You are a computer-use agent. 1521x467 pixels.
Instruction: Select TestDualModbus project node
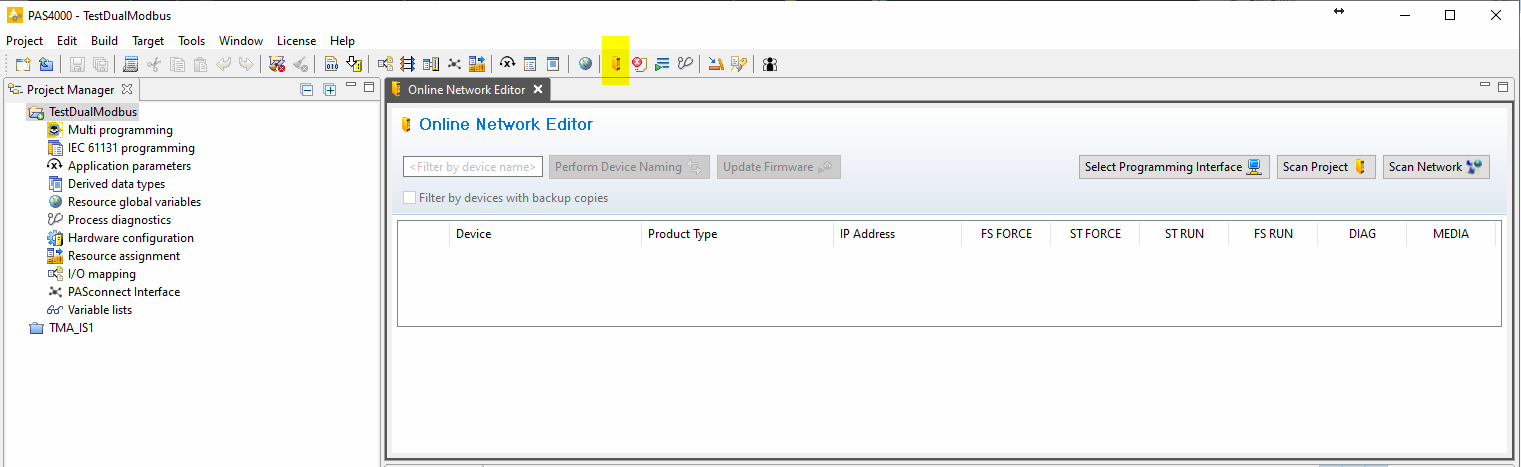93,112
